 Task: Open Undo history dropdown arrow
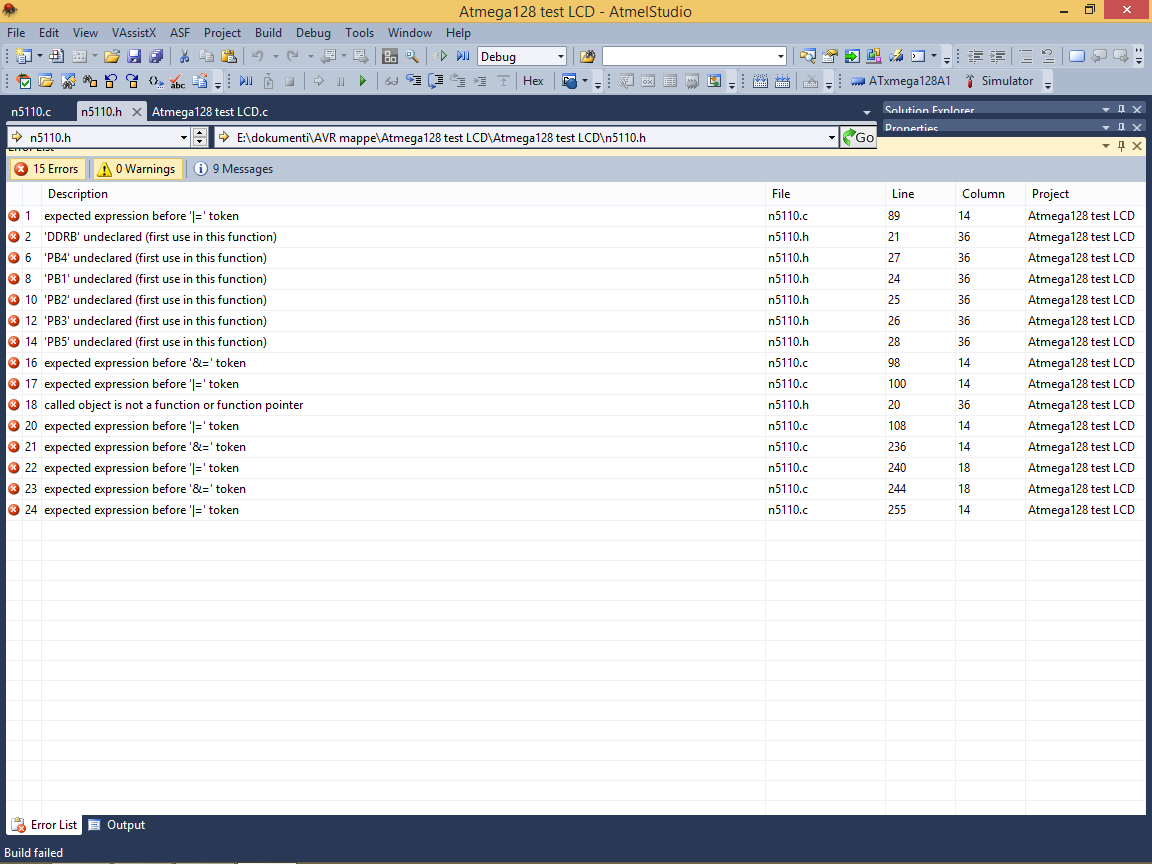click(x=276, y=57)
